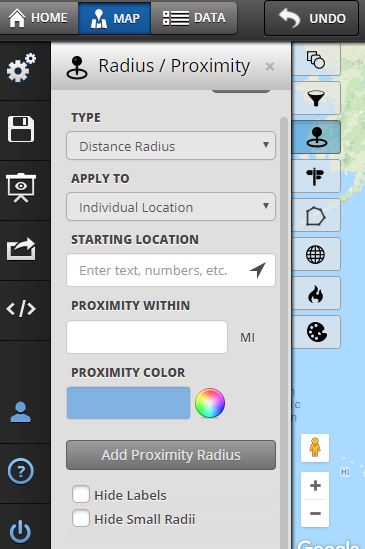The width and height of the screenshot is (365, 549).
Task: Select the grouping shapes tool
Action: coord(316,59)
